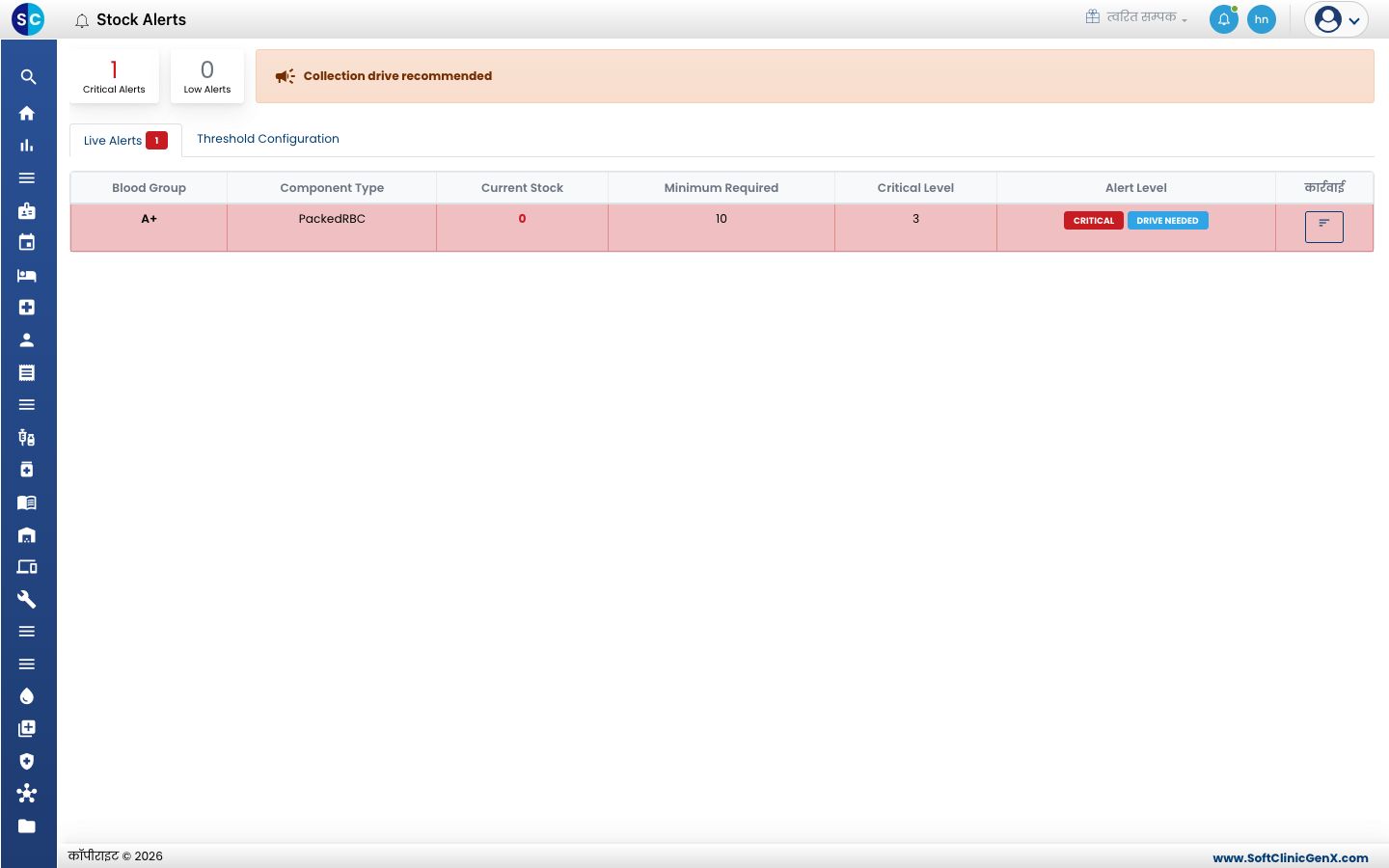Open action menu for A+ PackedRBC row
The height and width of the screenshot is (868, 1389).
(1324, 227)
